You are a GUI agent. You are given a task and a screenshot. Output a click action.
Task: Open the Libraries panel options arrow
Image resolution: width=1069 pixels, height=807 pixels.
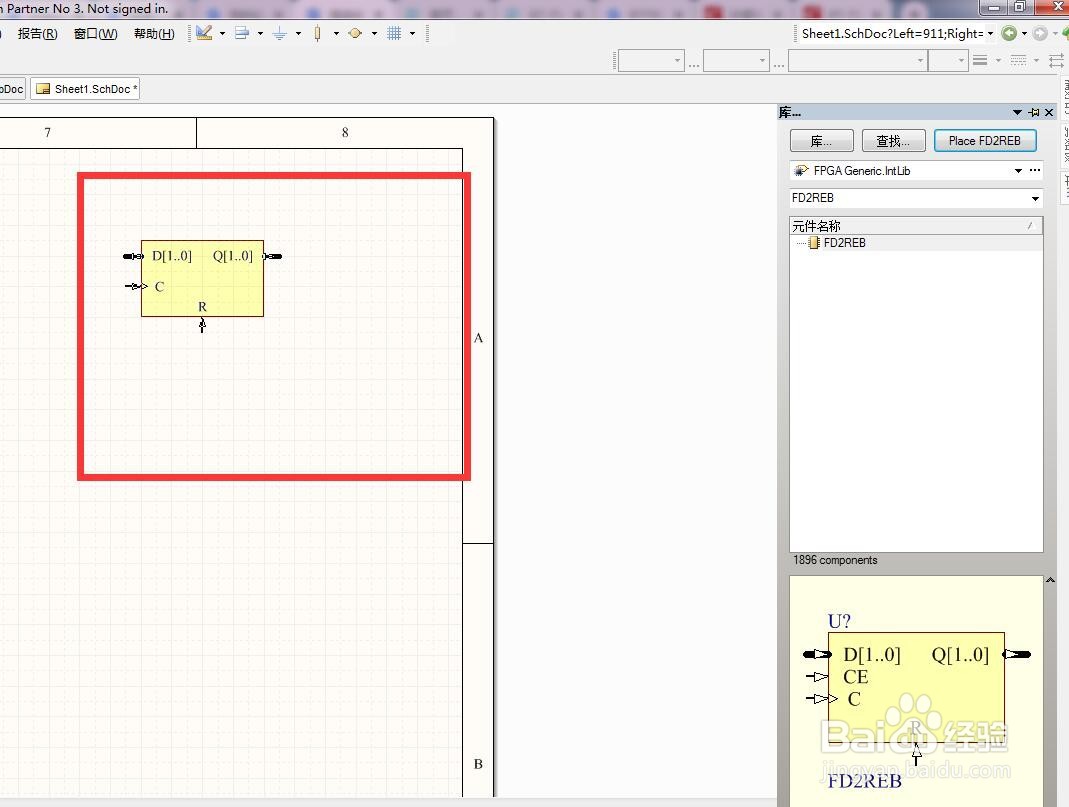coord(1017,112)
